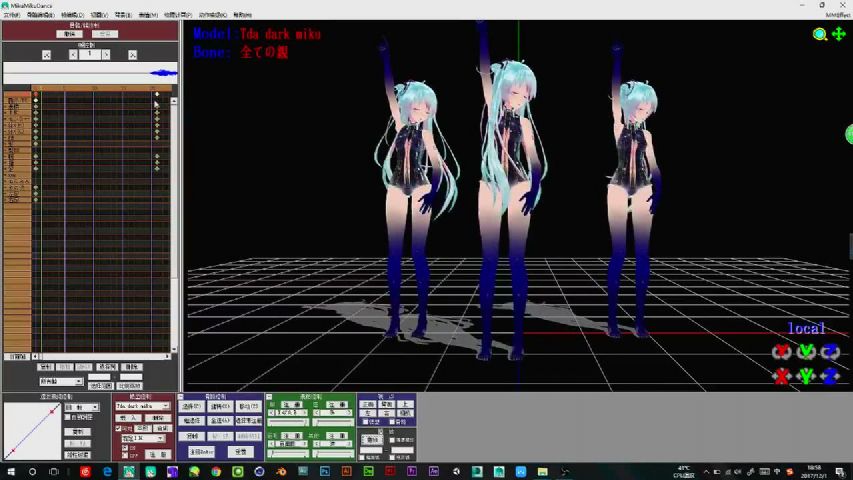Open the Background (B) menu
Viewport: 853px width, 480px height.
pyautogui.click(x=123, y=15)
